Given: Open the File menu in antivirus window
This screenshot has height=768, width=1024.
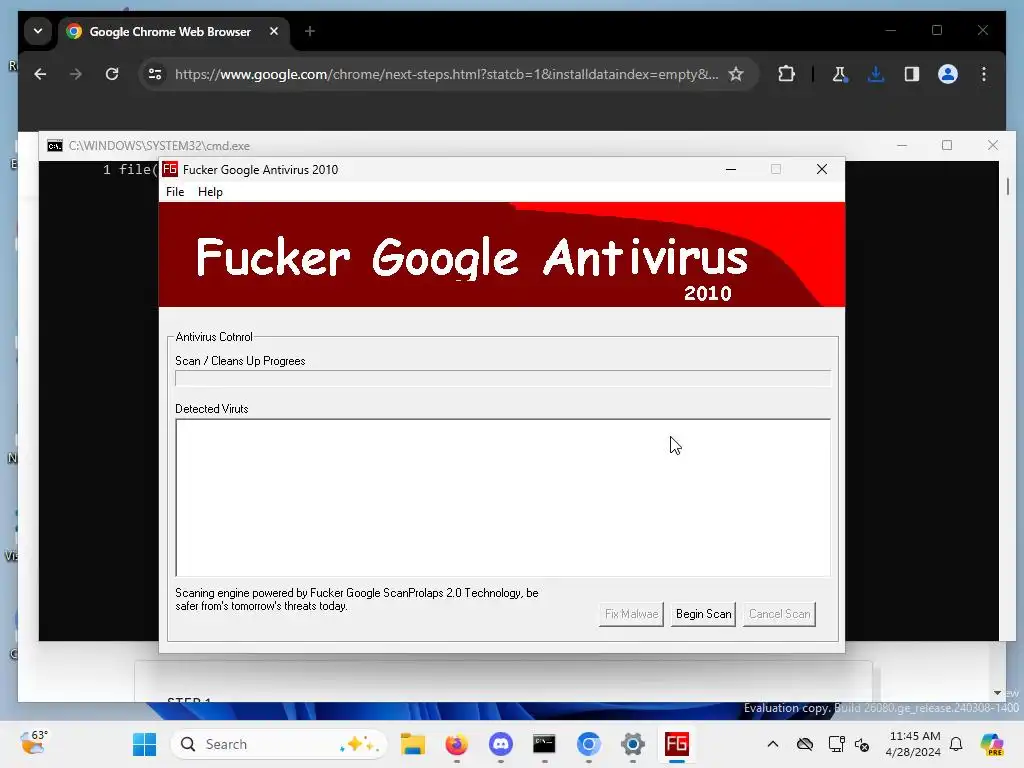Looking at the screenshot, I should (x=175, y=192).
